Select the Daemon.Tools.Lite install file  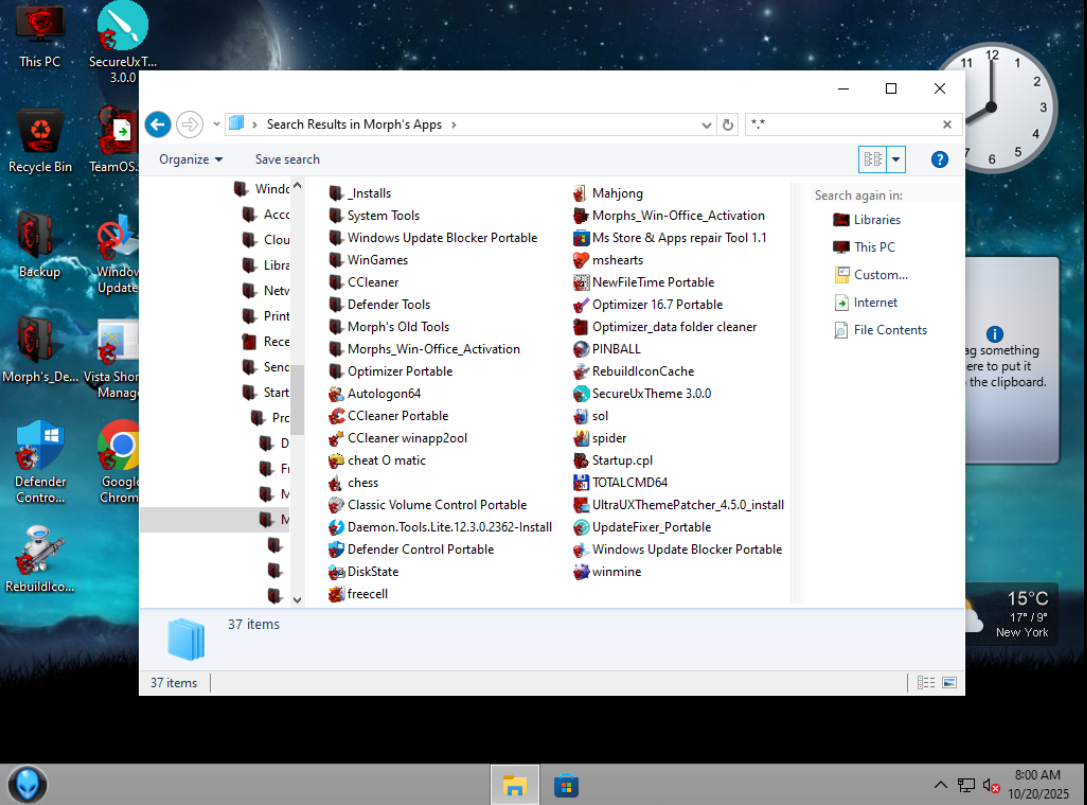pos(449,527)
